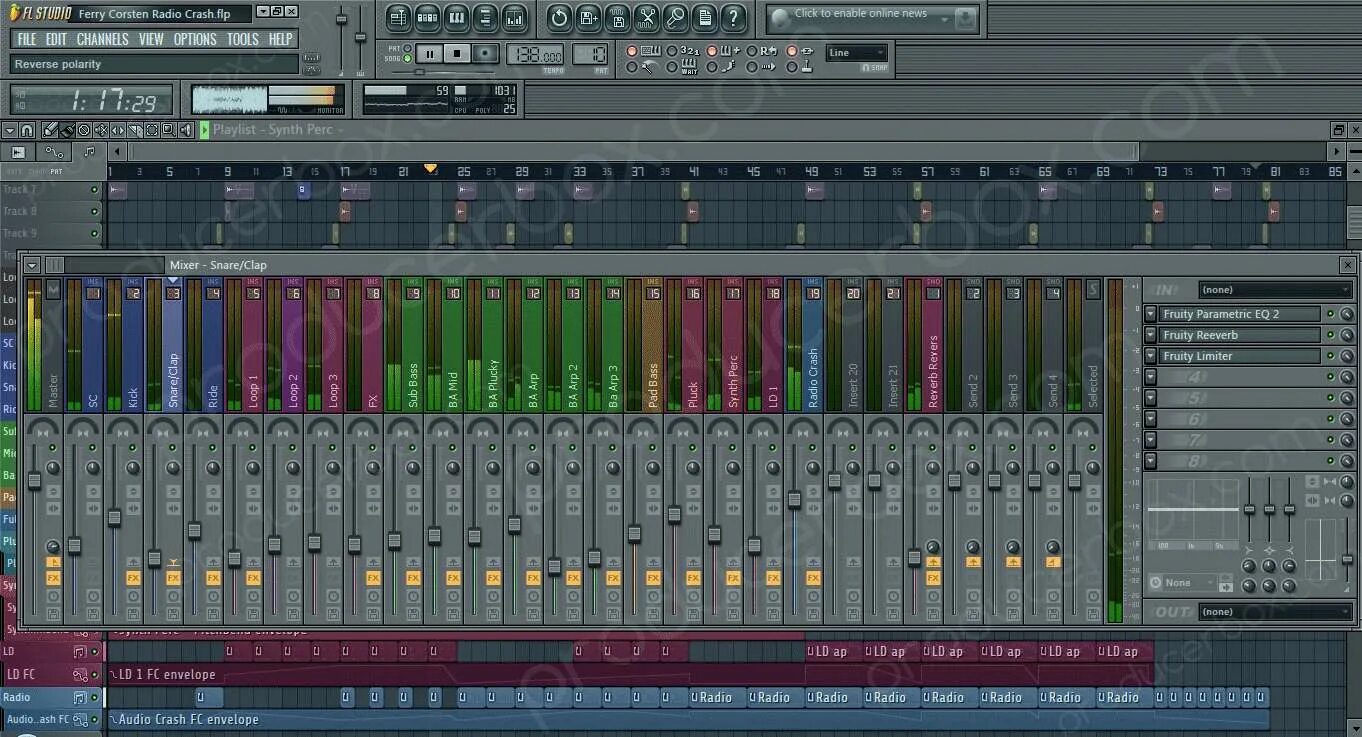Click the Save new version icon
The width and height of the screenshot is (1362, 737).
[588, 17]
